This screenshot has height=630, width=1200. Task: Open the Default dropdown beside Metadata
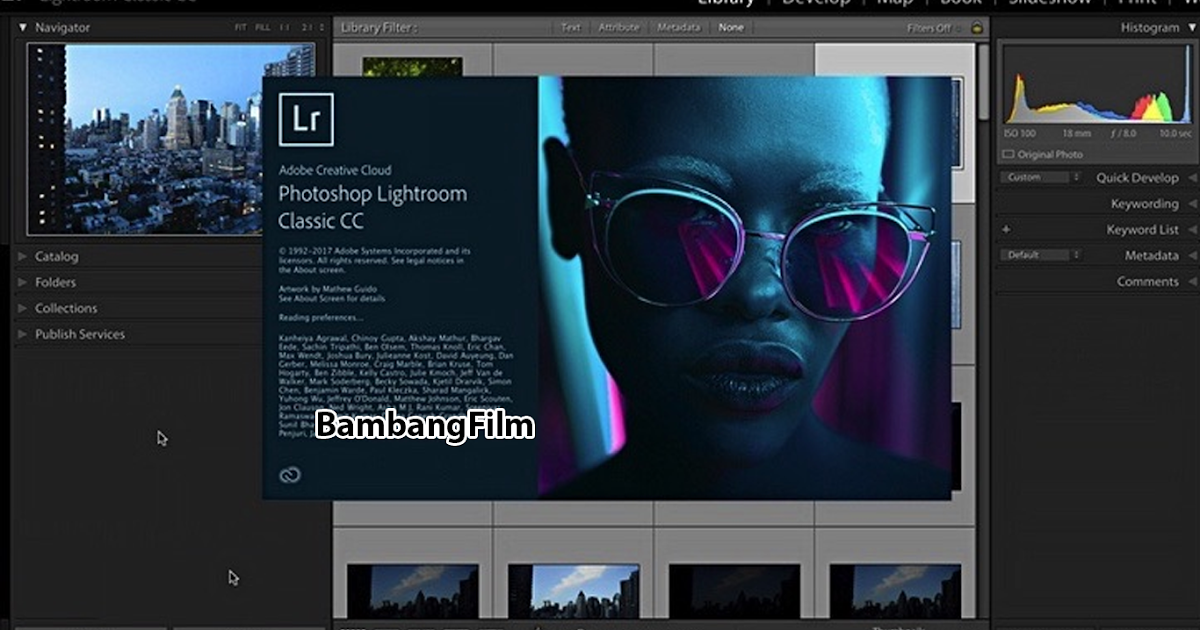tap(1041, 255)
